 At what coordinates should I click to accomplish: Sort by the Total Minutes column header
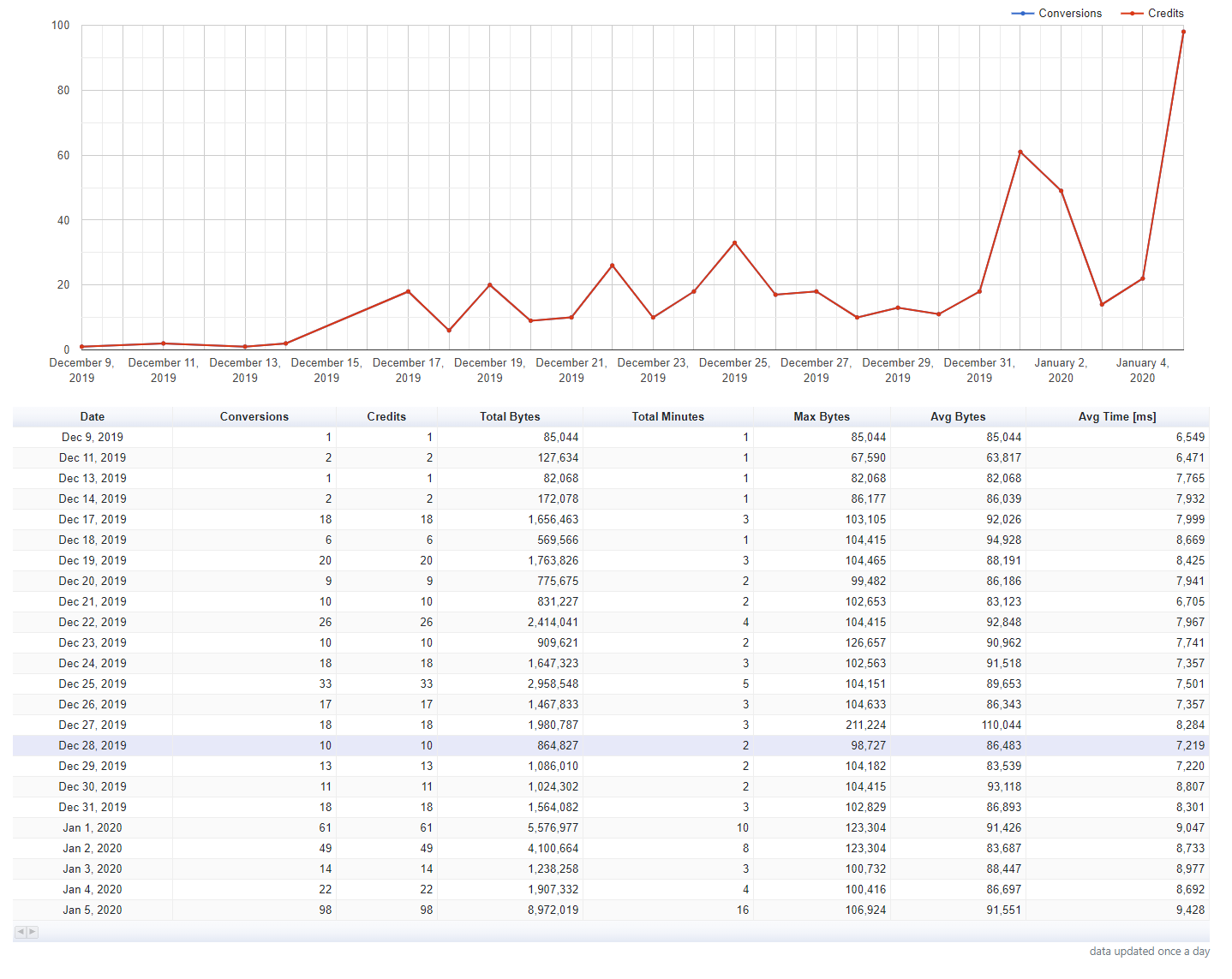[667, 417]
